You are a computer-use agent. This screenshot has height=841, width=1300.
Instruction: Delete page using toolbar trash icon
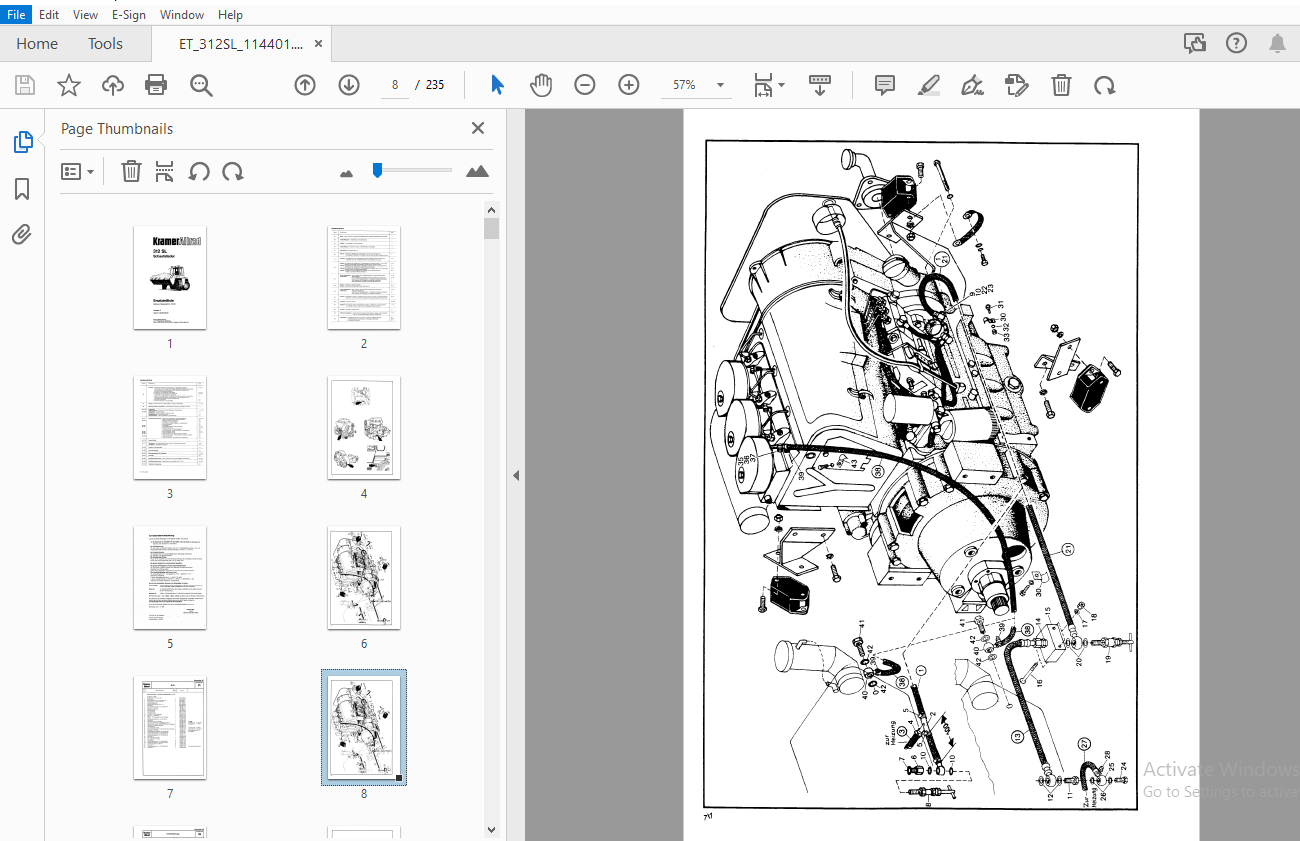pos(1061,85)
